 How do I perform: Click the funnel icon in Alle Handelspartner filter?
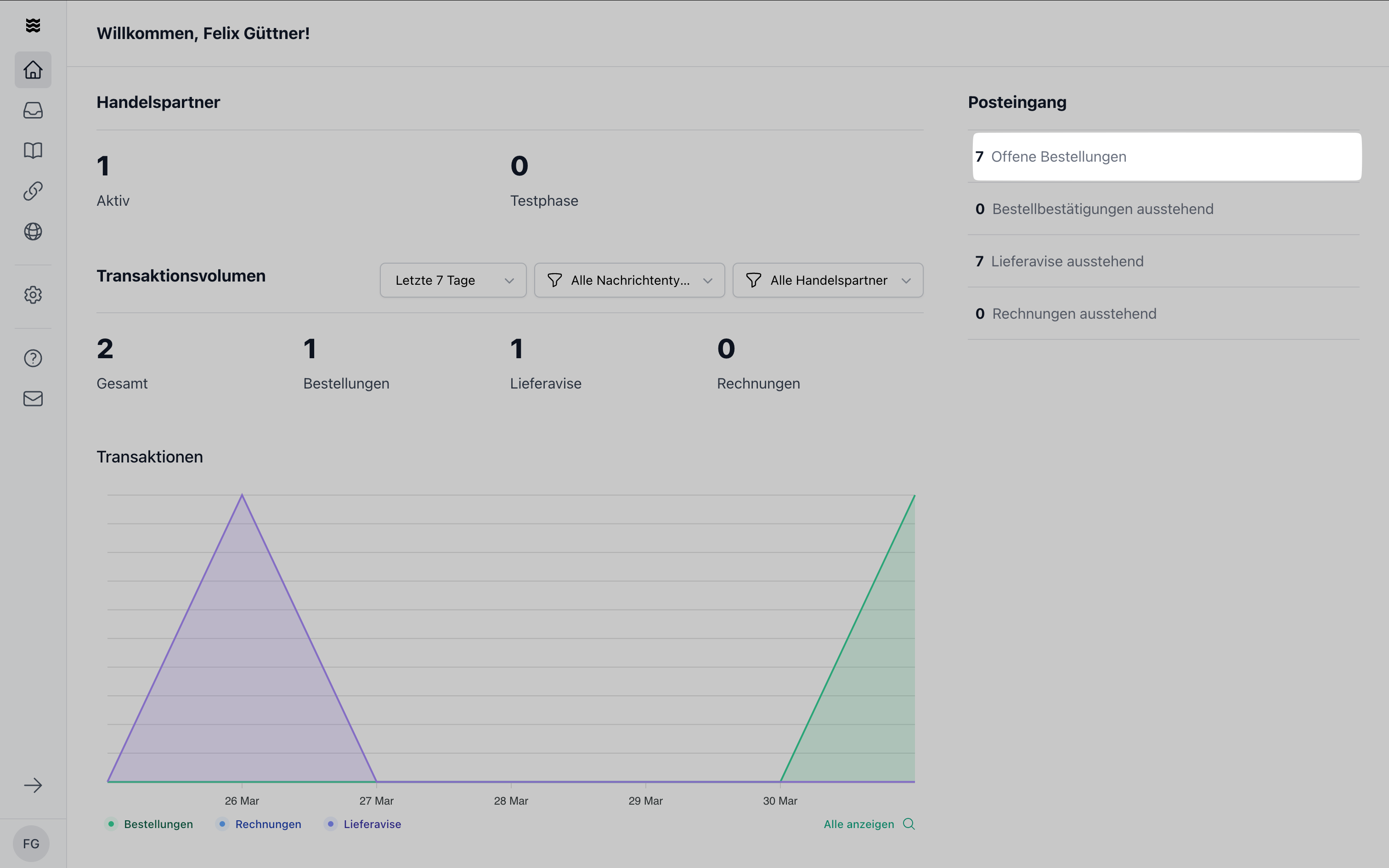(x=753, y=280)
